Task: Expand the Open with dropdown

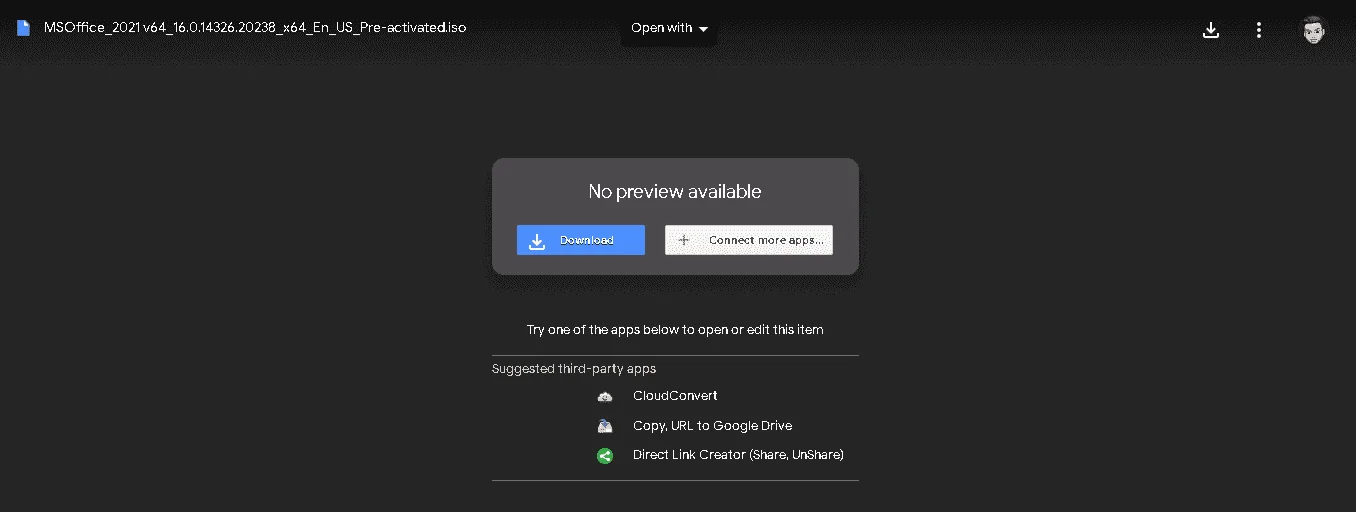Action: [x=669, y=28]
